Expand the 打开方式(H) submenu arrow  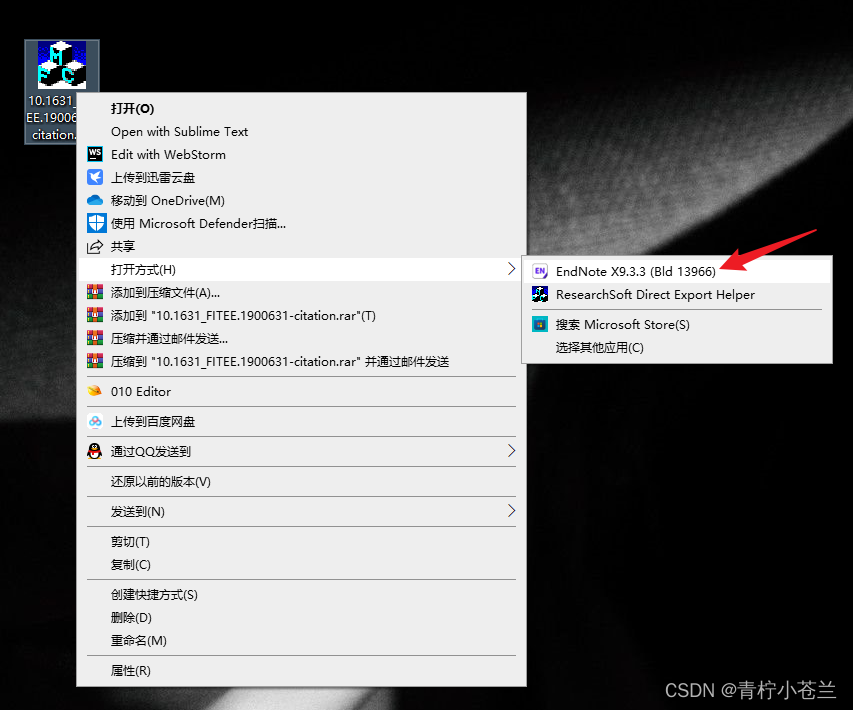click(511, 269)
